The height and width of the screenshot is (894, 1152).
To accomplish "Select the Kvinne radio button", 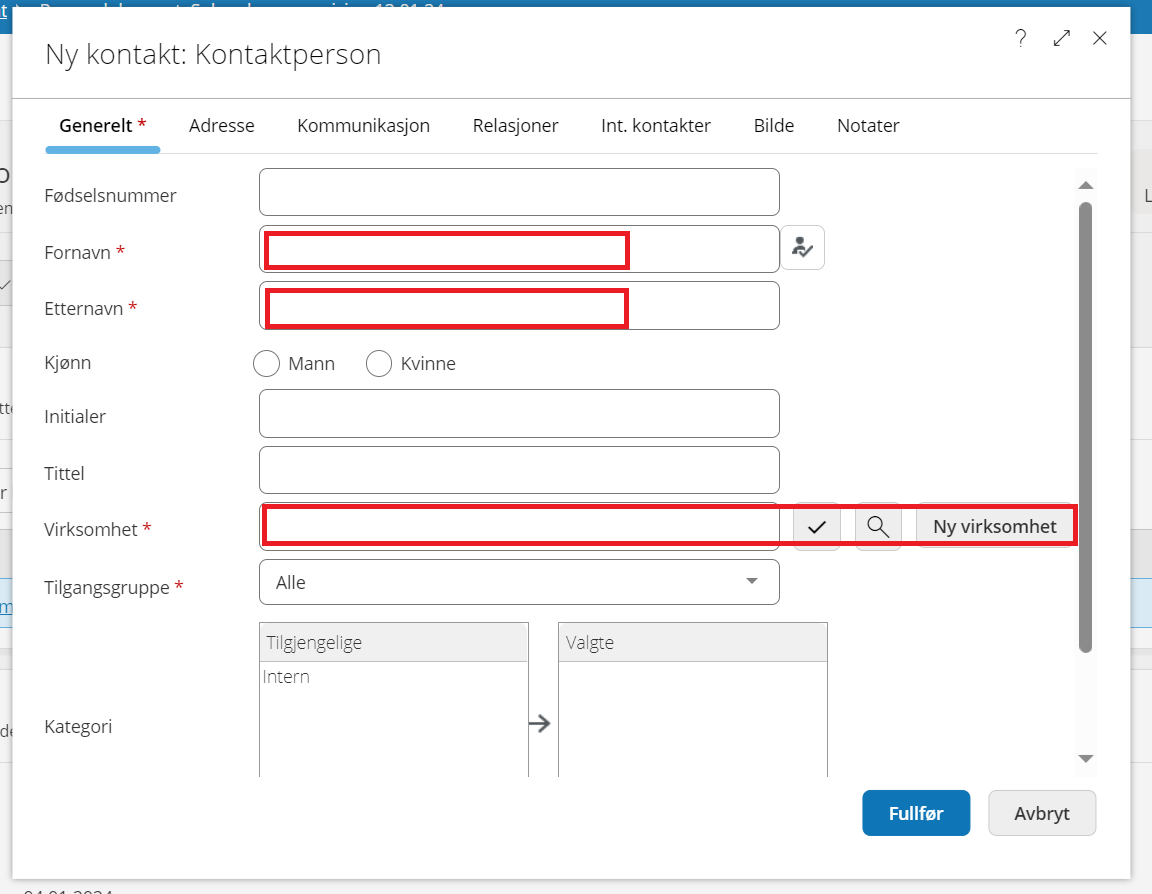I will (379, 364).
